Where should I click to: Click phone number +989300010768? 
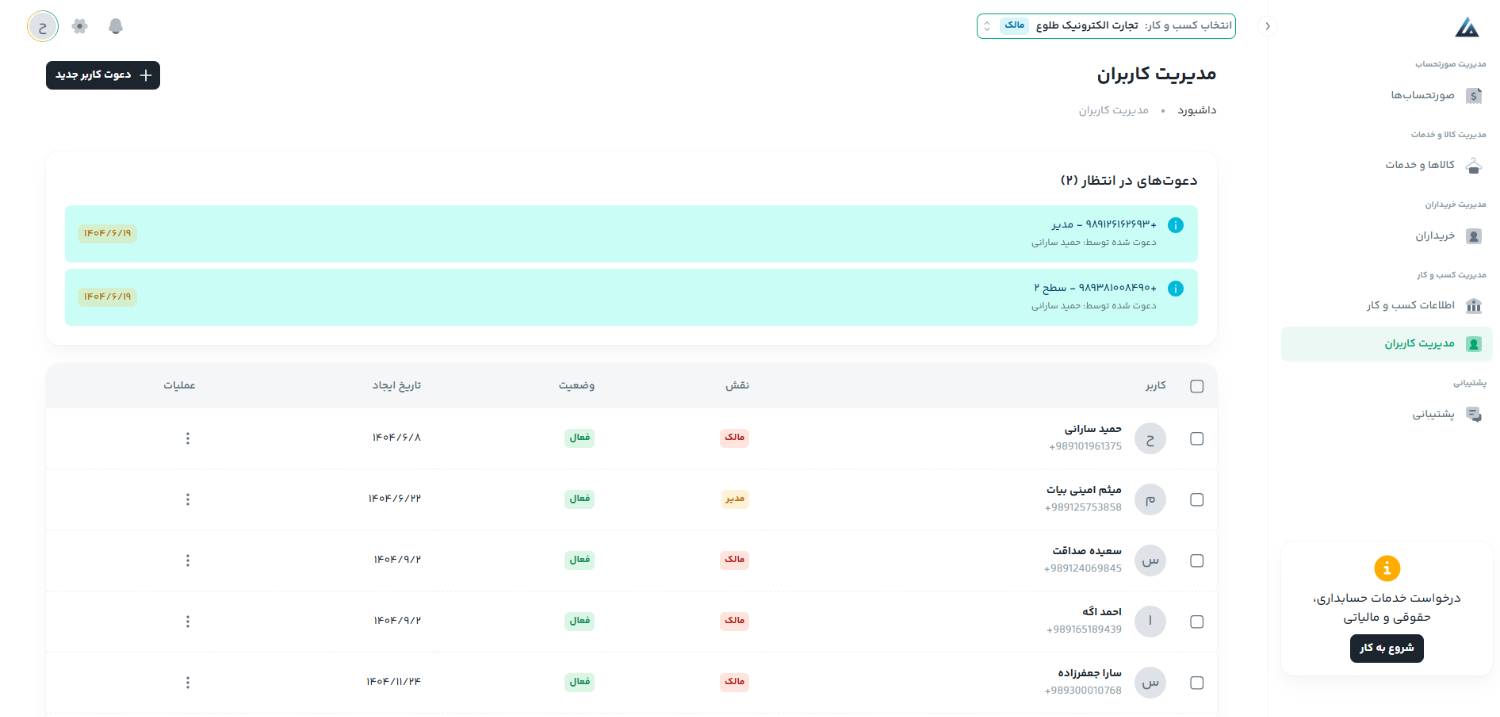click(1083, 691)
